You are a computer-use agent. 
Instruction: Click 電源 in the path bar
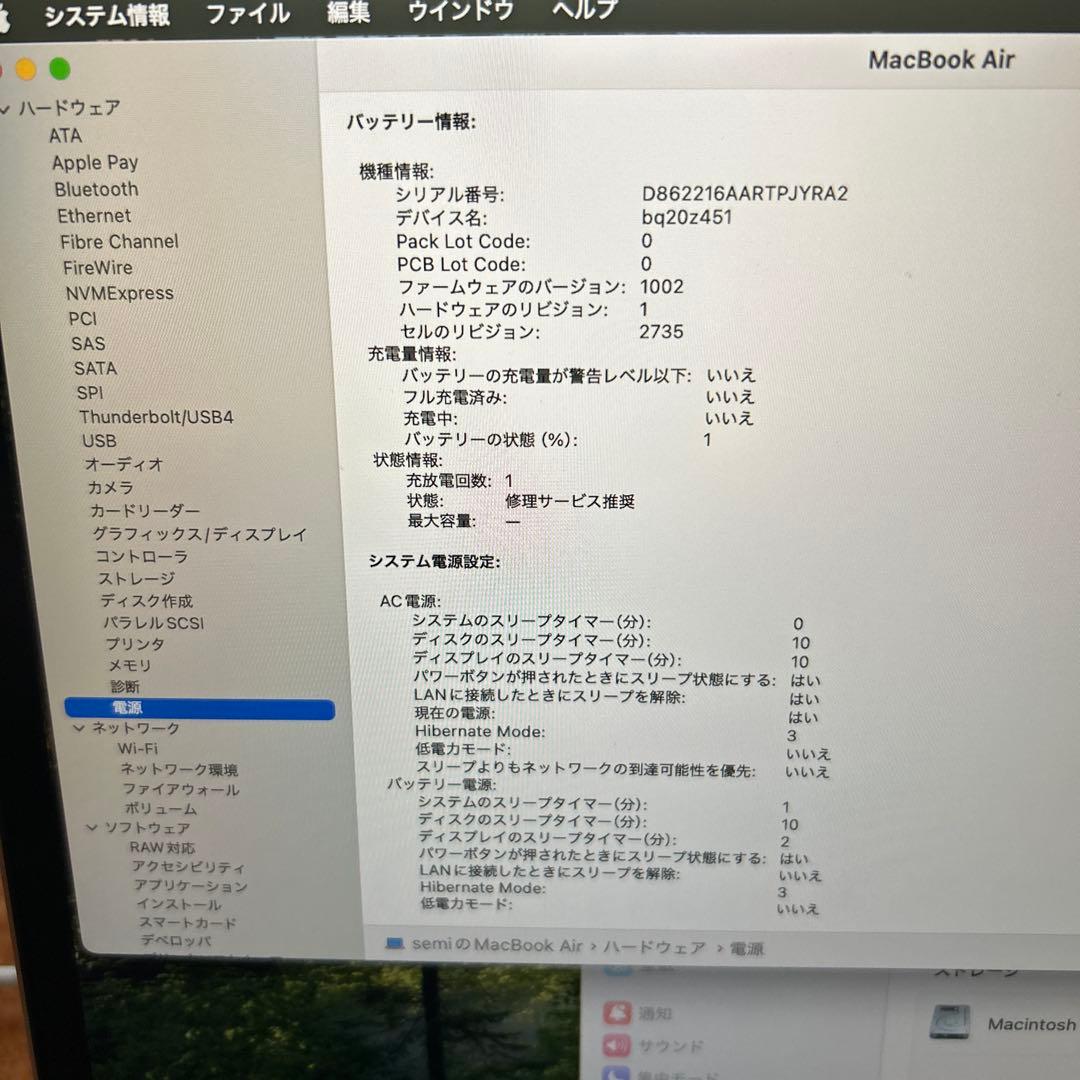(747, 949)
